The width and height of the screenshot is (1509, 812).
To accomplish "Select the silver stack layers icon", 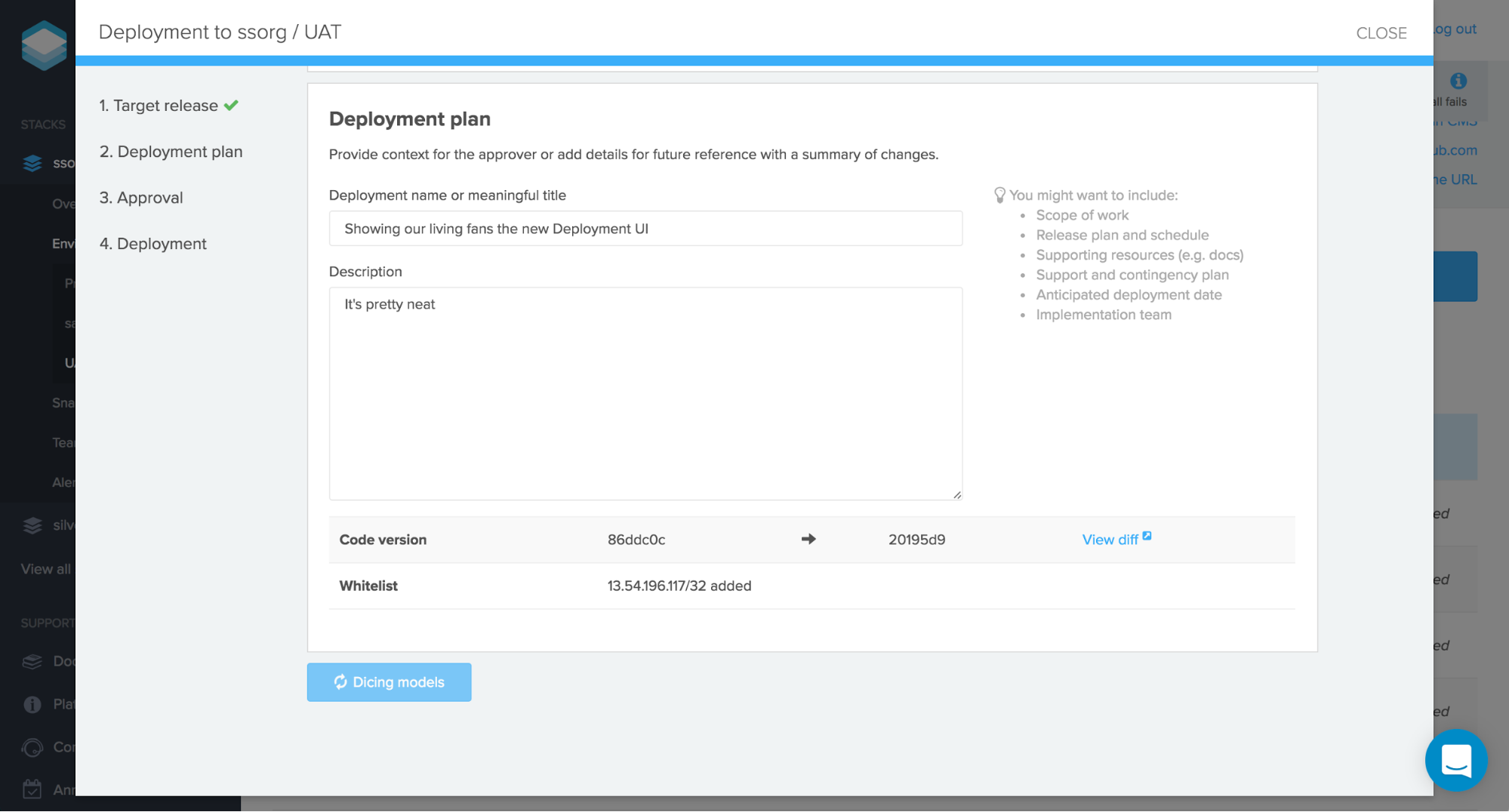I will 32,525.
